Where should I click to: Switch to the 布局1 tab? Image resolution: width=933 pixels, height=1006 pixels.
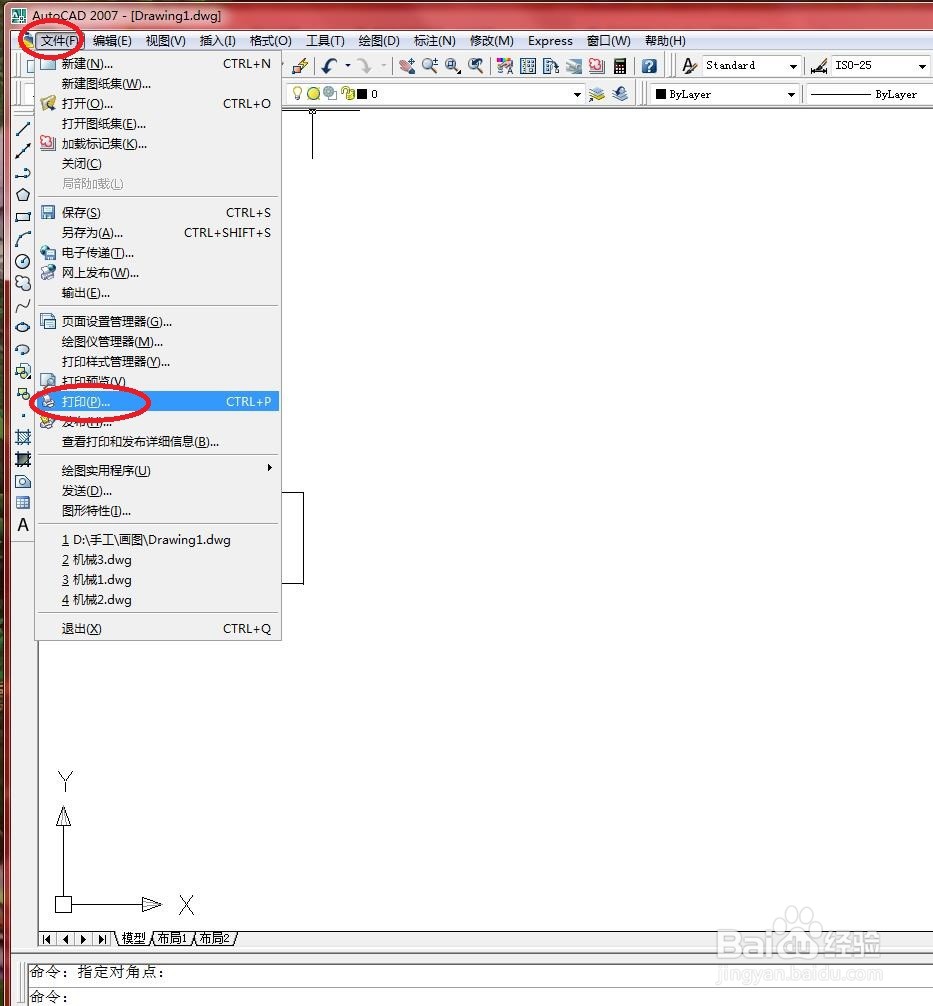pyautogui.click(x=172, y=939)
